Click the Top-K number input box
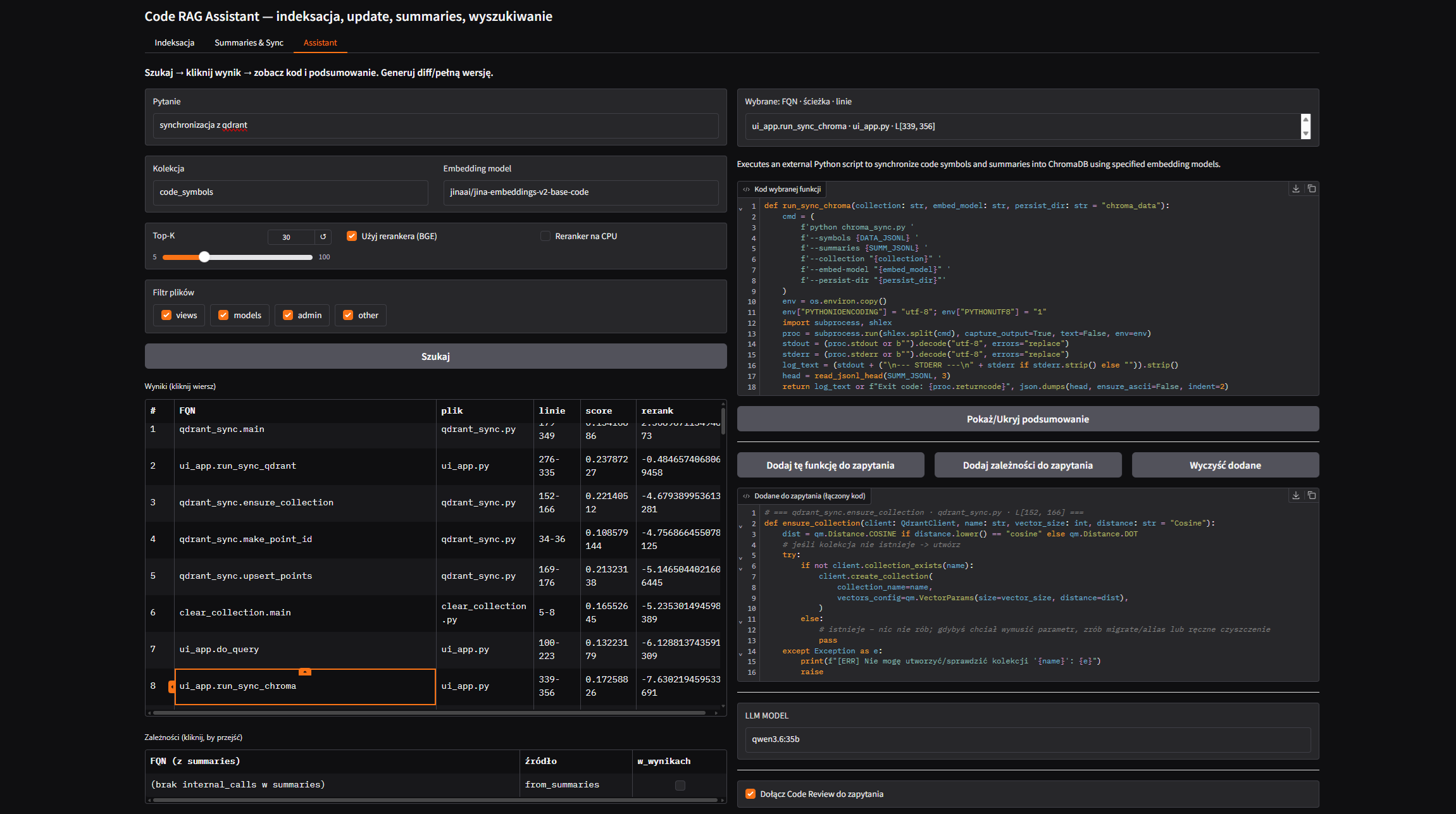 [x=291, y=237]
